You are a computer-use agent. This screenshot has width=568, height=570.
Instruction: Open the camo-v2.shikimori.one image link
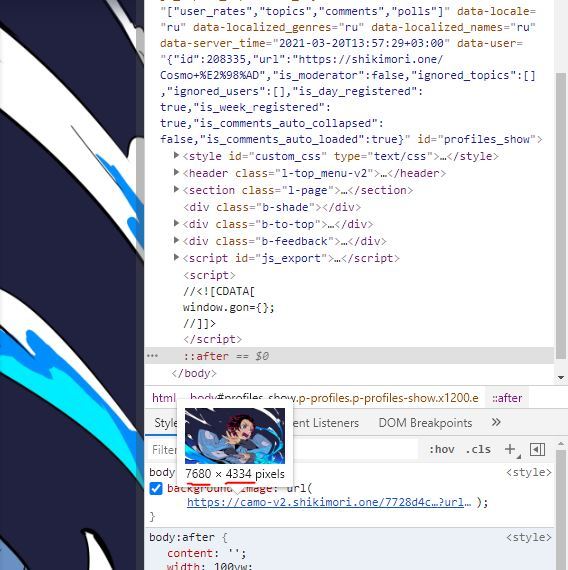coord(329,502)
